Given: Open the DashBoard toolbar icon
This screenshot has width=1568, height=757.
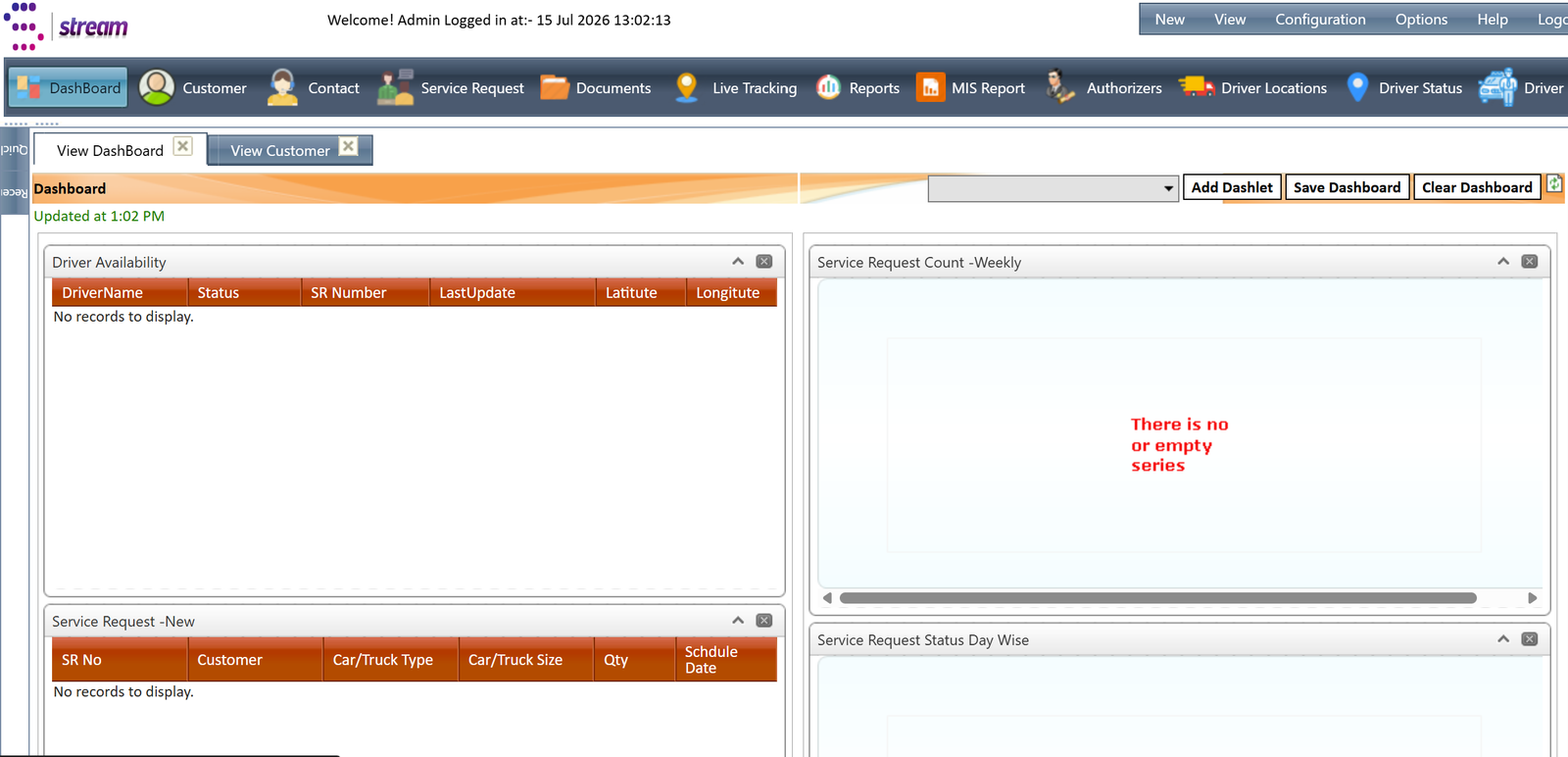Looking at the screenshot, I should click(x=29, y=87).
